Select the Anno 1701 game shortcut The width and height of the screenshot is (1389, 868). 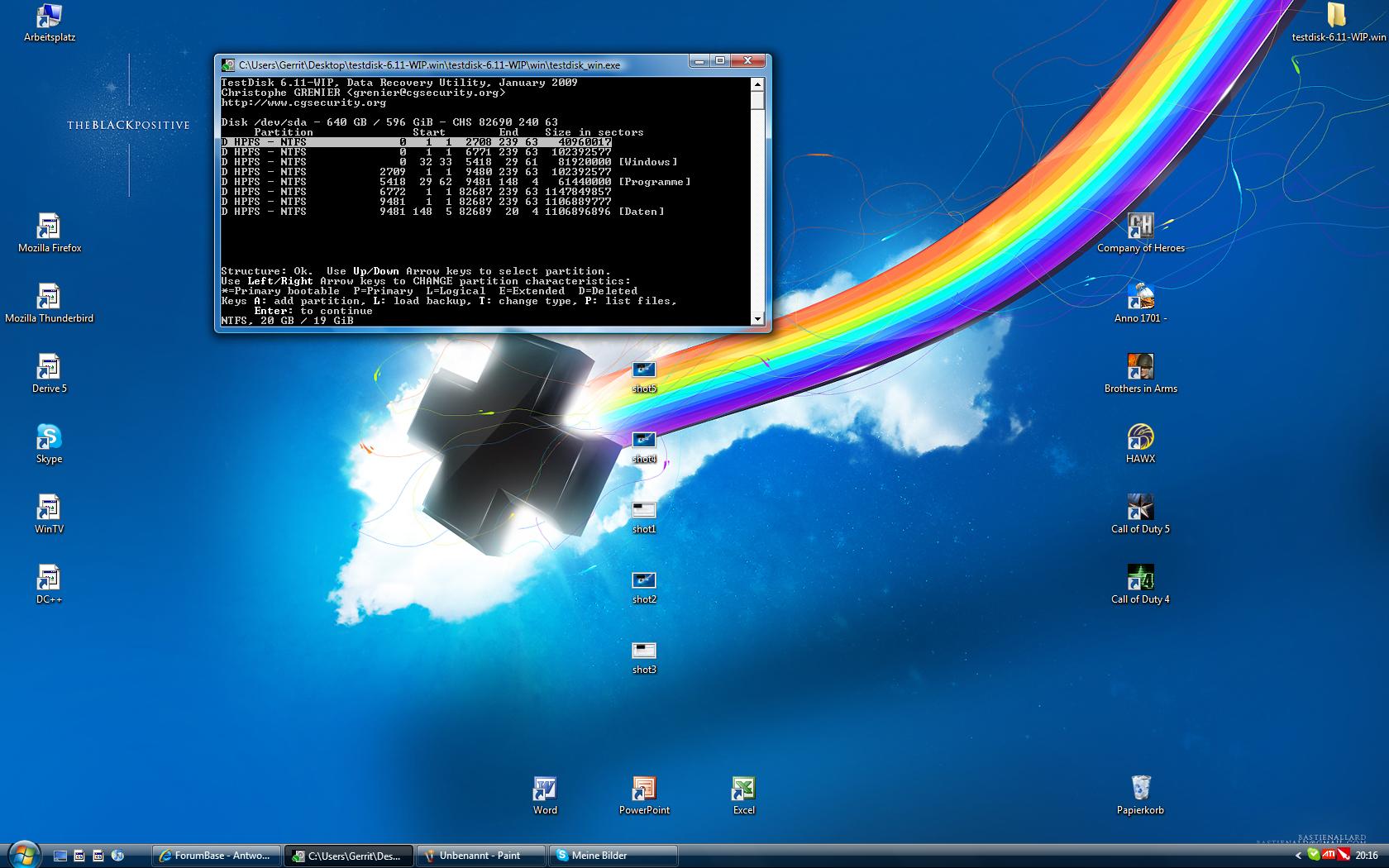1141,303
